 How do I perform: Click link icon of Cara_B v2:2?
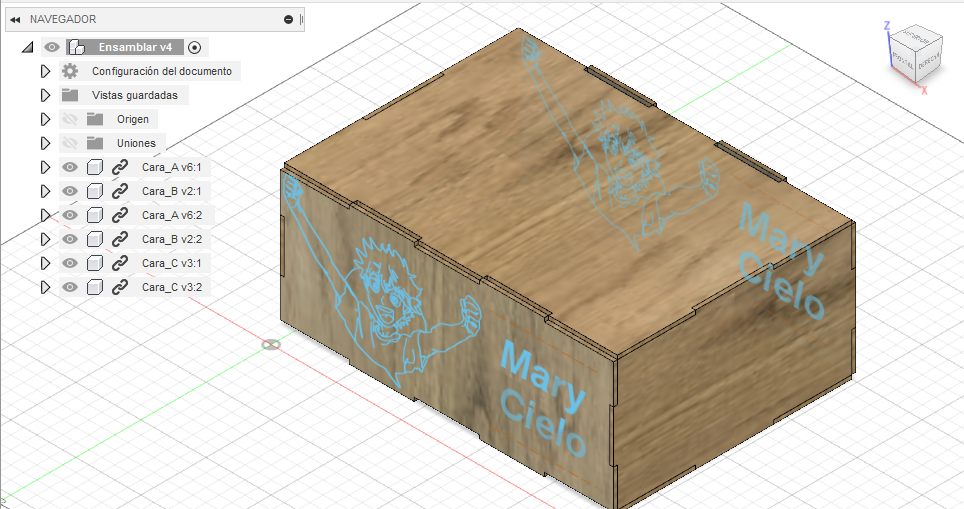pyautogui.click(x=119, y=239)
